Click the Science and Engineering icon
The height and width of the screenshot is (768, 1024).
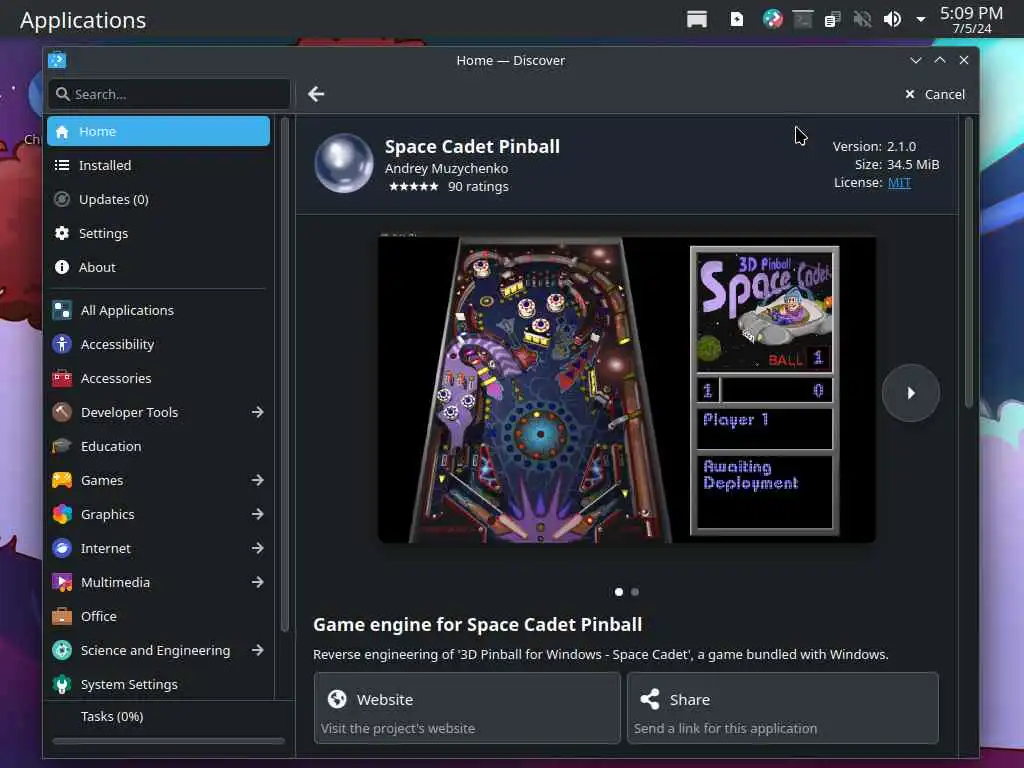click(62, 650)
